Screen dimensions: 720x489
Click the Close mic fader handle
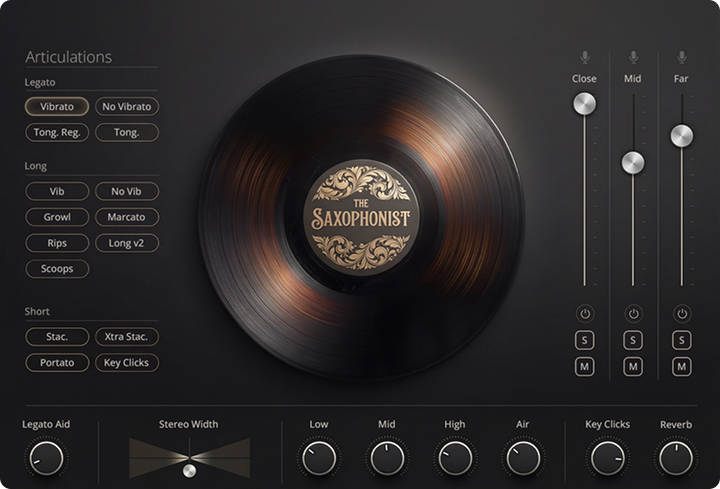click(585, 104)
